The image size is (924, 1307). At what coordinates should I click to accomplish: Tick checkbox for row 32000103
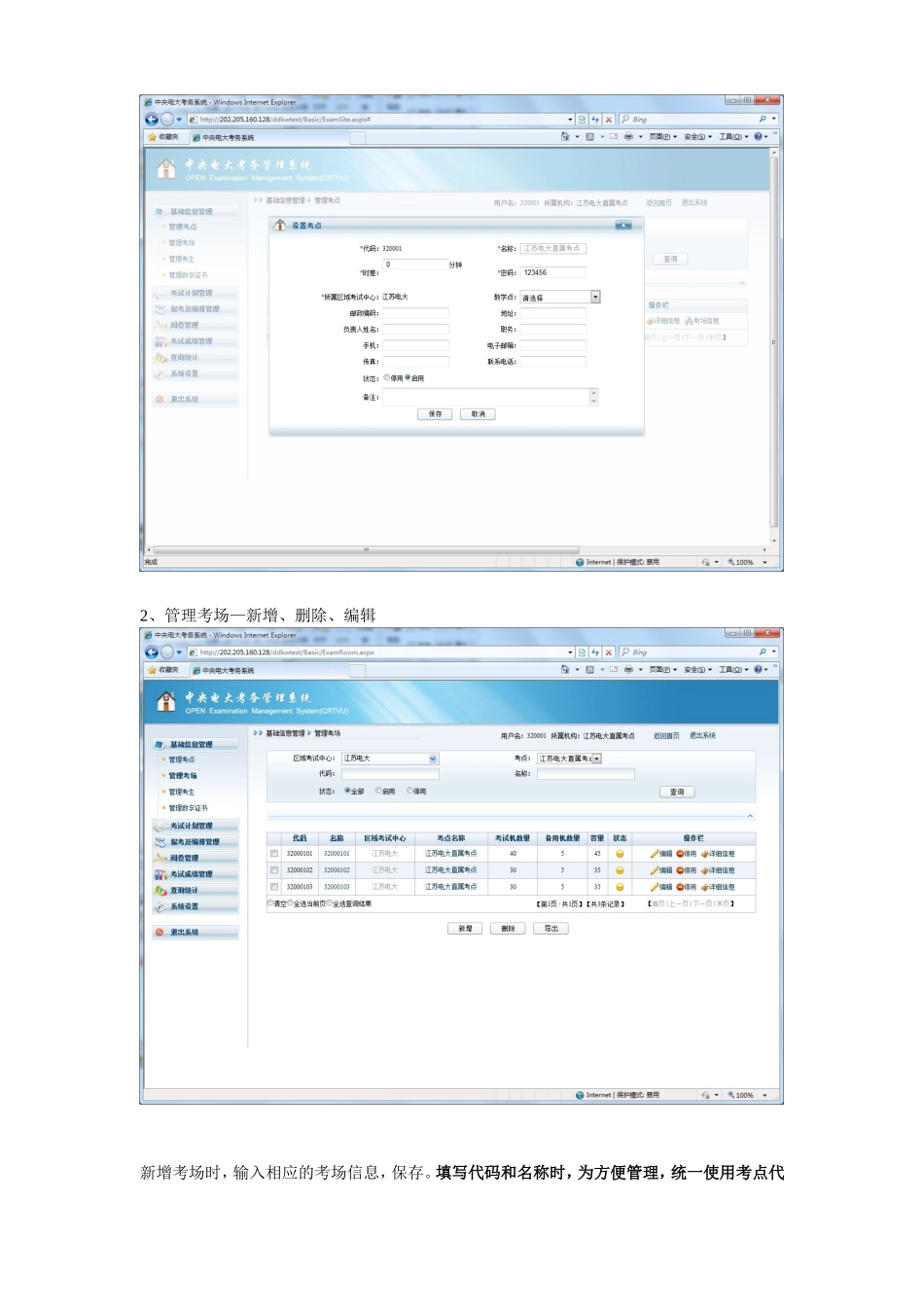274,887
